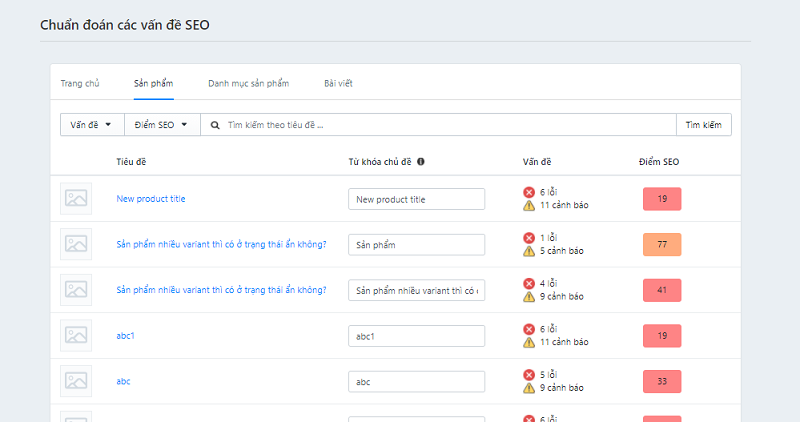Click keyword field containing abc
The image size is (800, 422).
coord(417,382)
